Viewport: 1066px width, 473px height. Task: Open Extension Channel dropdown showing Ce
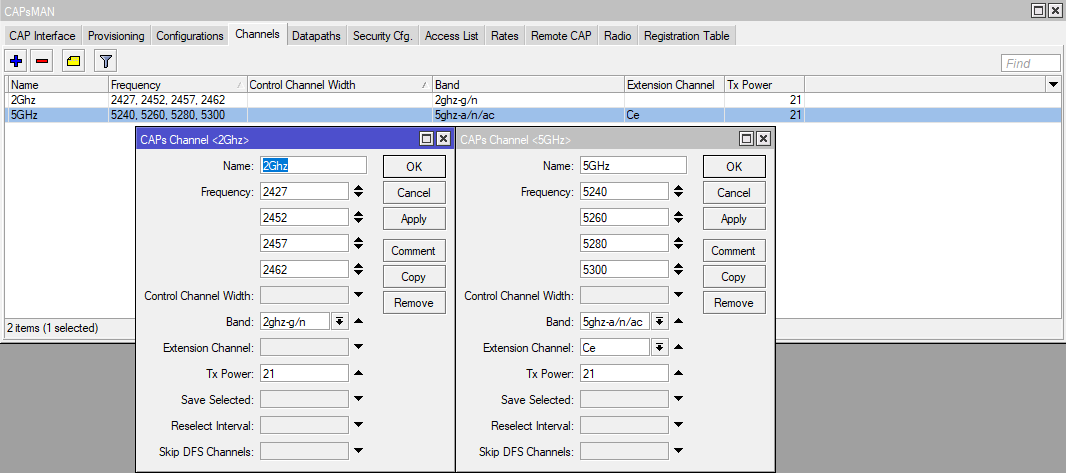click(x=659, y=347)
